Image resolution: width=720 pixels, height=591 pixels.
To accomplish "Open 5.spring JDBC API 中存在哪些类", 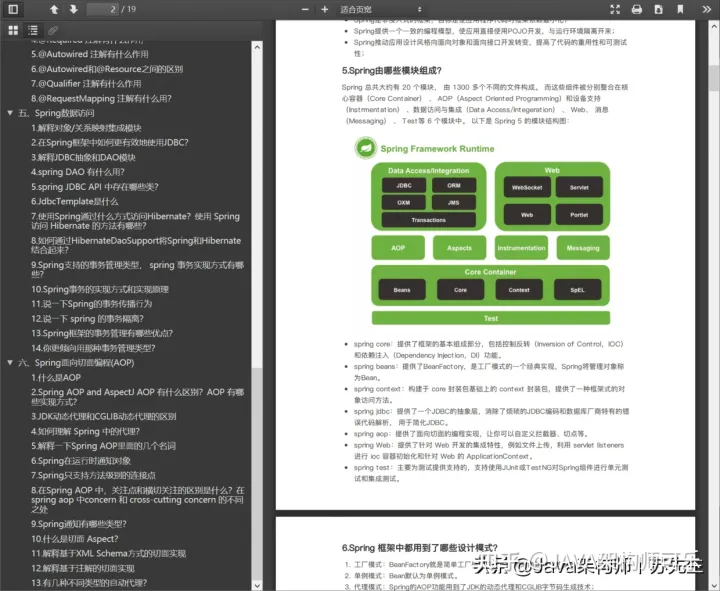I will point(95,186).
